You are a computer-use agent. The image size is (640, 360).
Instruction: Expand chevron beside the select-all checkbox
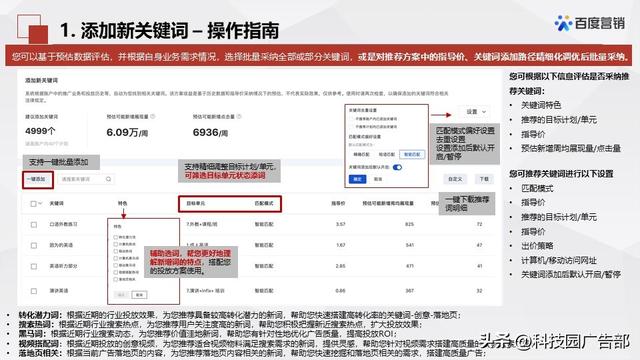pyautogui.click(x=40, y=203)
